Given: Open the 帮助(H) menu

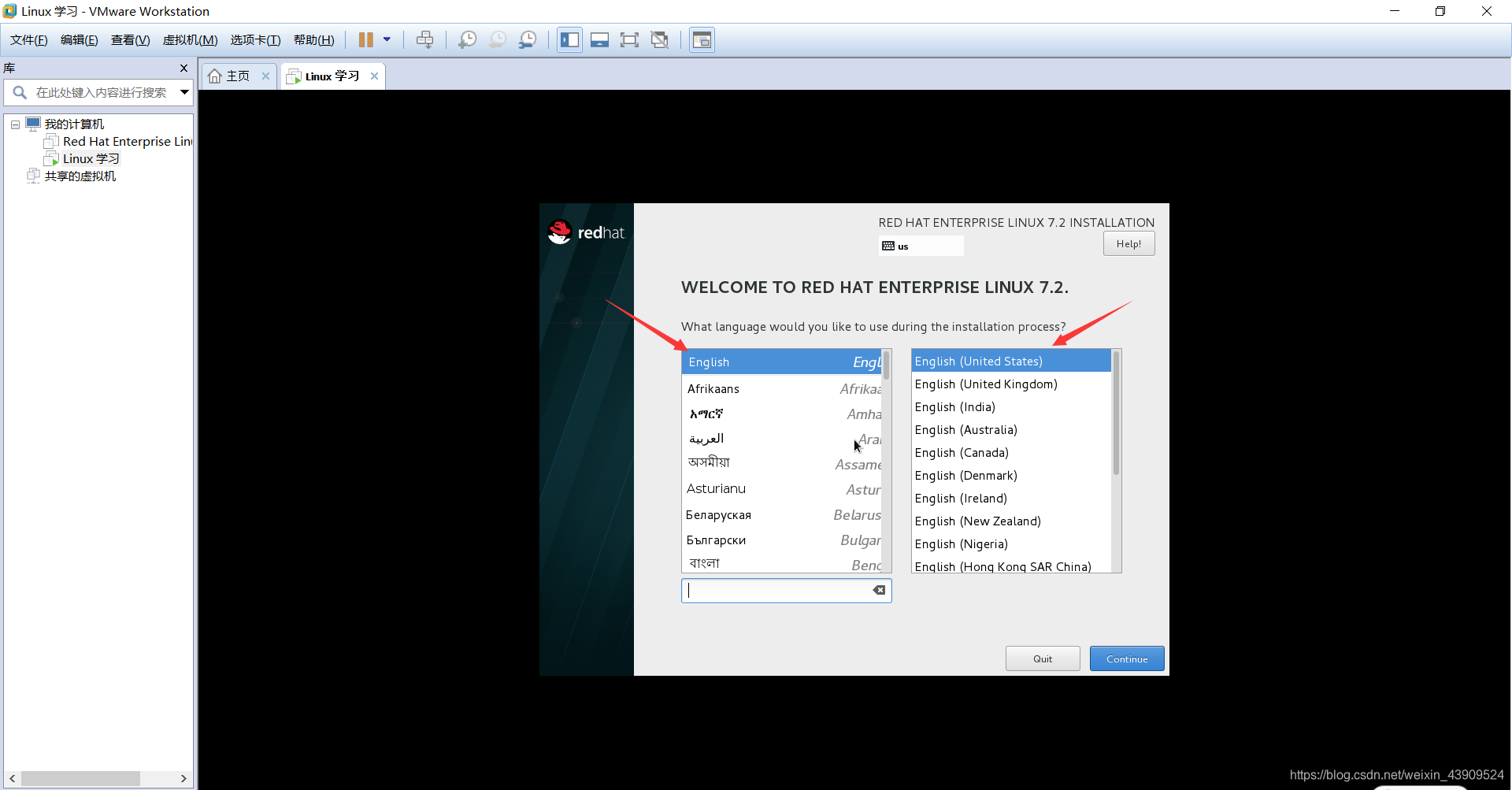Looking at the screenshot, I should (314, 40).
